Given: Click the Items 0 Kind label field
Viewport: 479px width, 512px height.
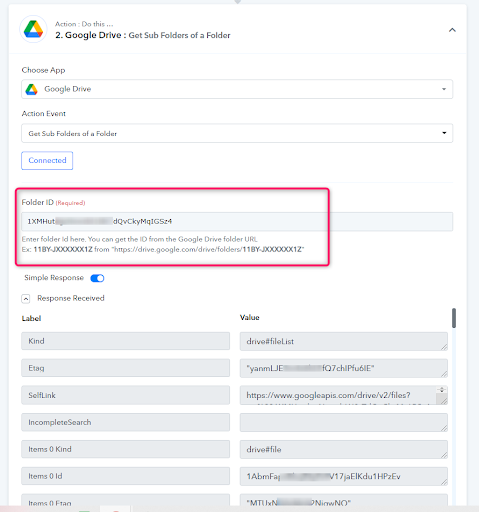Looking at the screenshot, I should pos(125,449).
